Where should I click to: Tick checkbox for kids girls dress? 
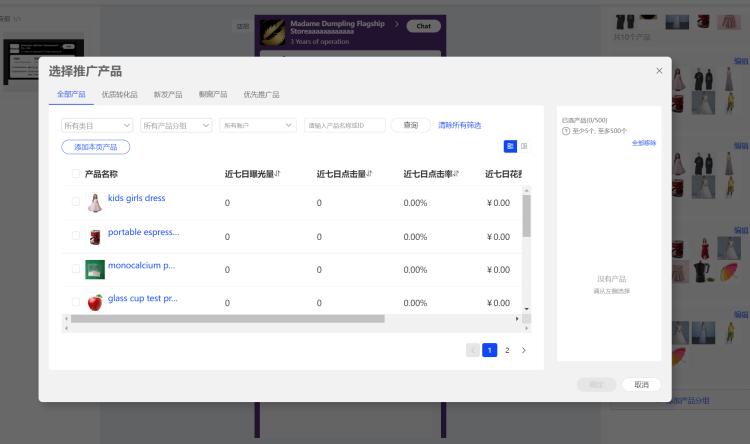76,202
